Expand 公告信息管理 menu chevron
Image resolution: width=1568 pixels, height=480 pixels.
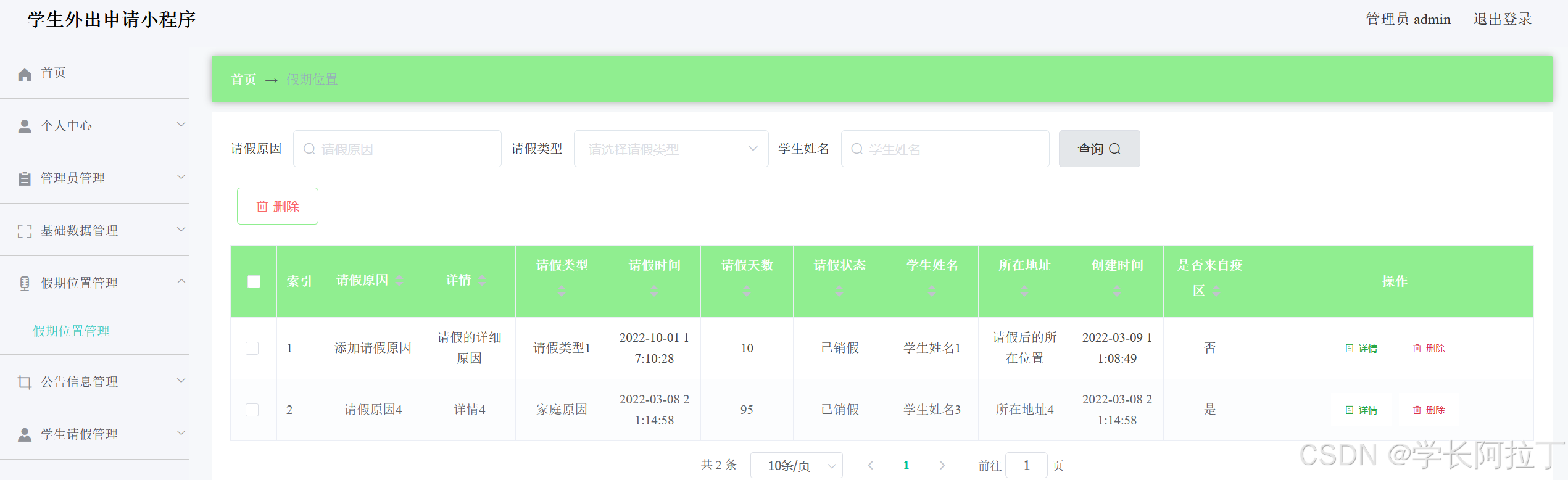pyautogui.click(x=181, y=381)
